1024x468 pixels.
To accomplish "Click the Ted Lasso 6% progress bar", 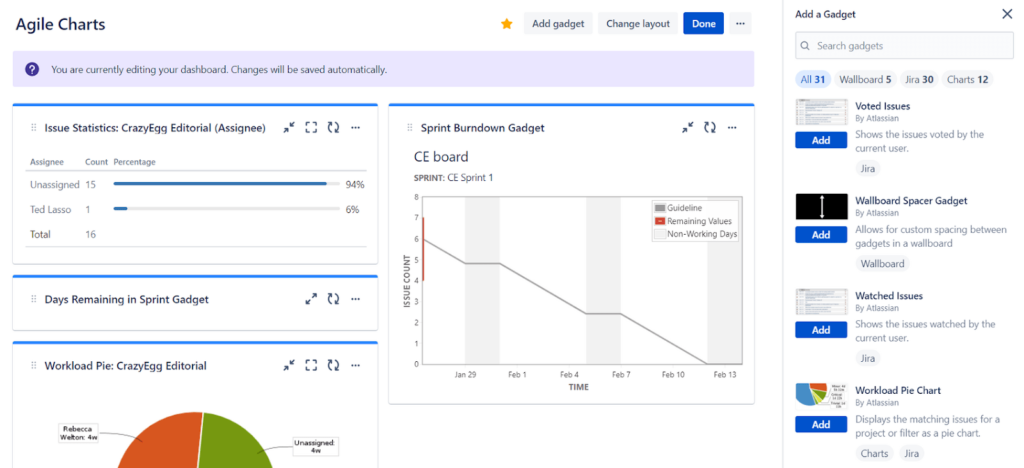I will point(227,209).
